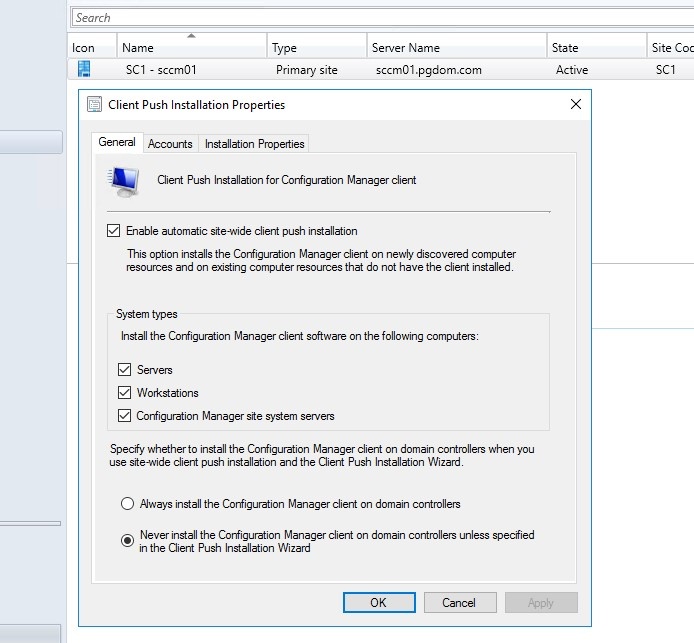The image size is (694, 643).
Task: Click the Apply button
Action: pyautogui.click(x=541, y=603)
